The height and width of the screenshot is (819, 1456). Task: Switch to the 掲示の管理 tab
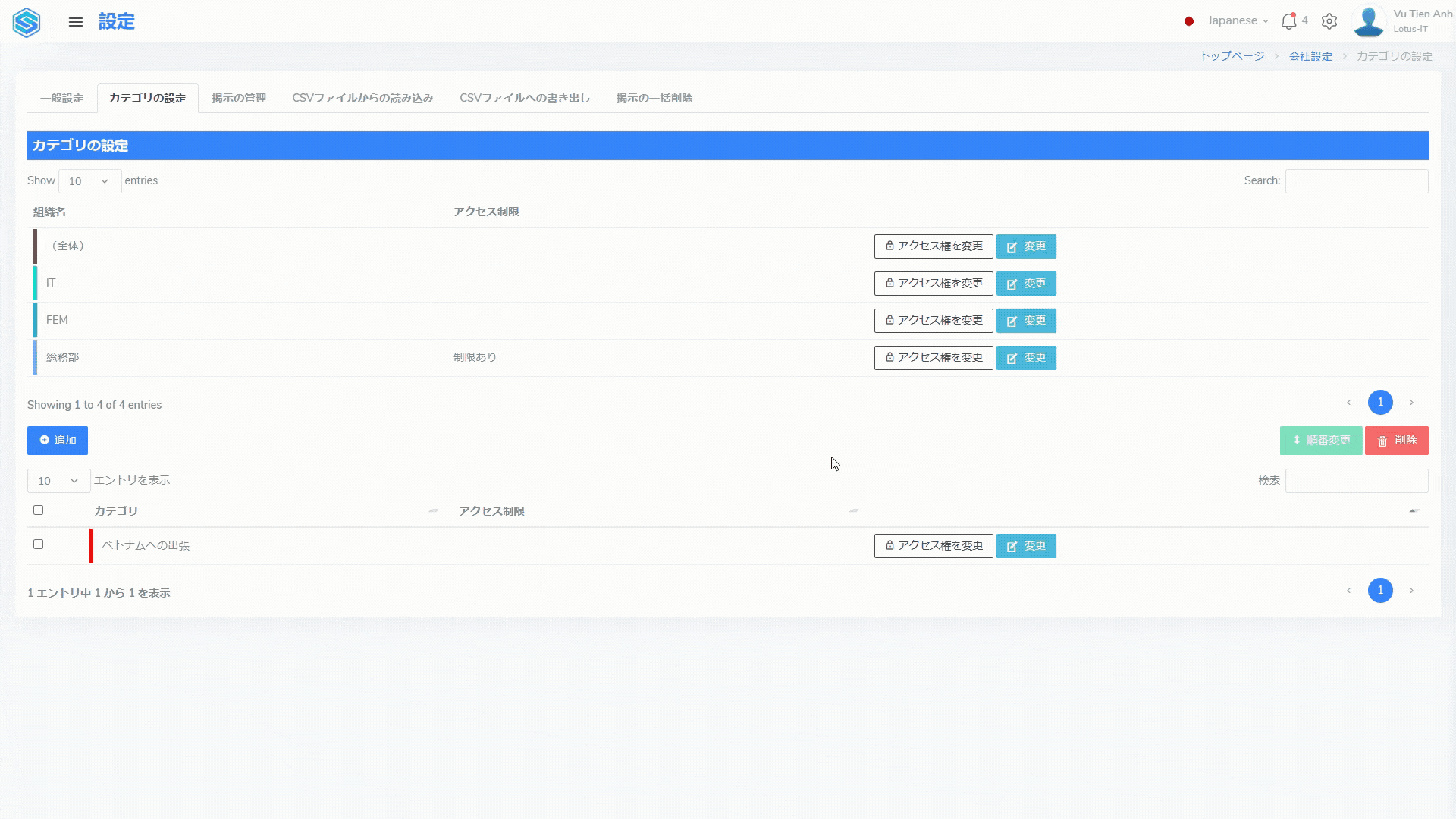coord(239,99)
